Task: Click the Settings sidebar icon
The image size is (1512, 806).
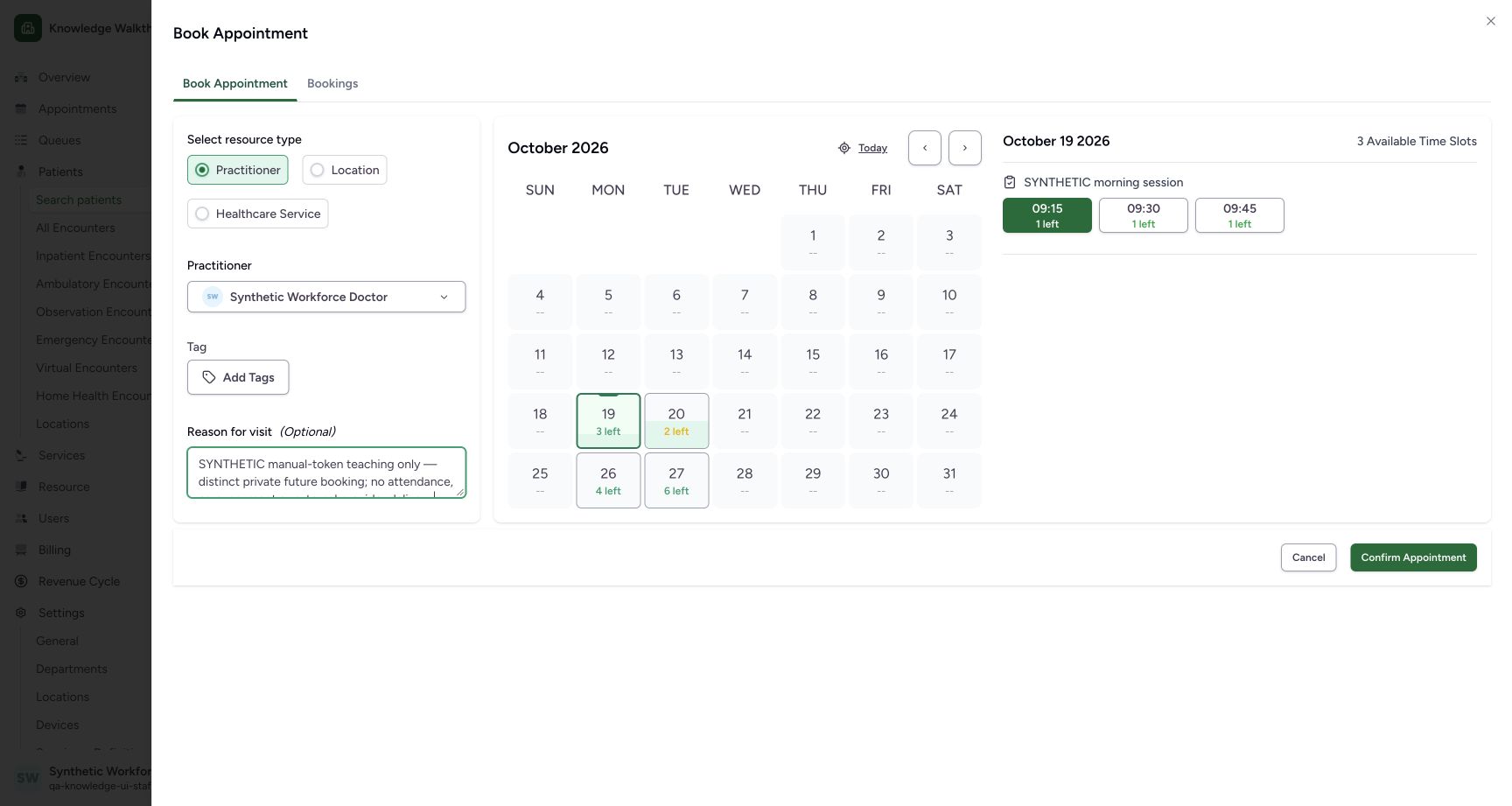Action: 21,613
